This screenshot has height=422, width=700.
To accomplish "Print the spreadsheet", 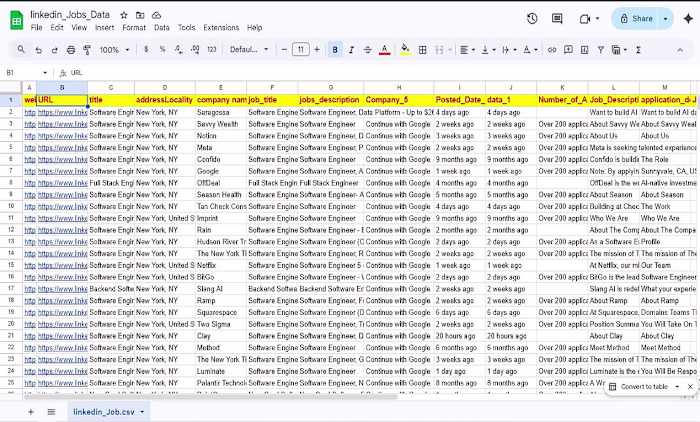I will (71, 50).
